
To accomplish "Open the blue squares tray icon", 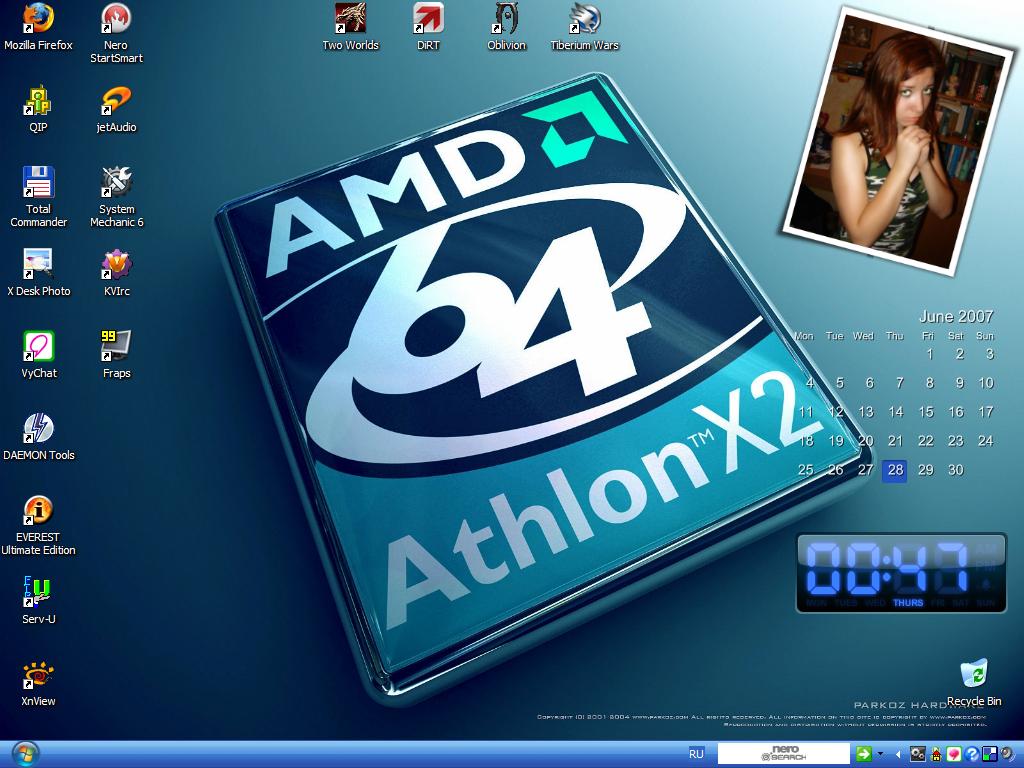I will pyautogui.click(x=989, y=754).
